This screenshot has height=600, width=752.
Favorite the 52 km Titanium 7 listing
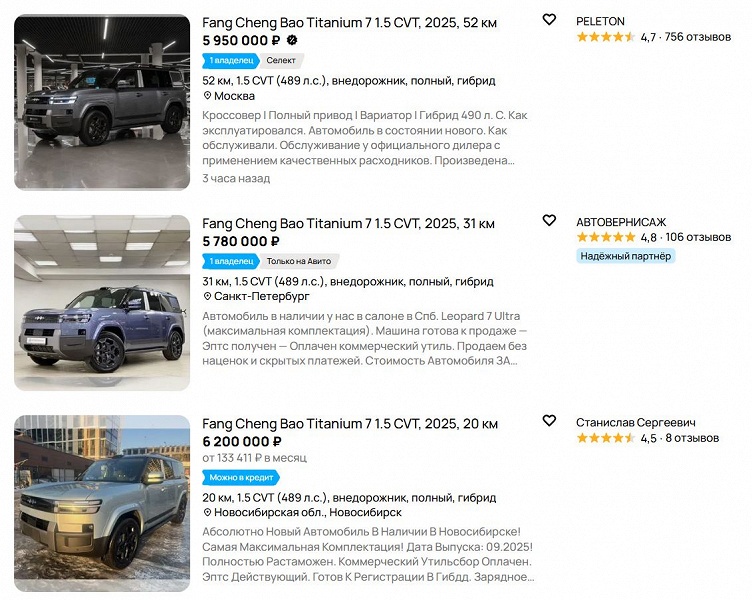pyautogui.click(x=548, y=20)
